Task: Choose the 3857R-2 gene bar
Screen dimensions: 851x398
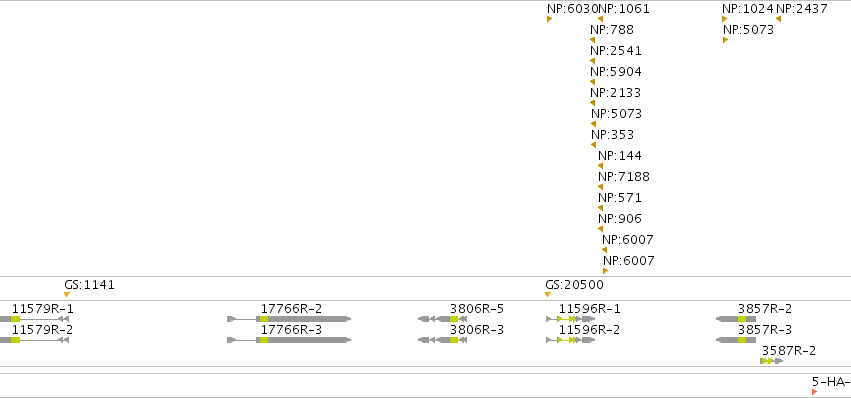Action: click(736, 319)
